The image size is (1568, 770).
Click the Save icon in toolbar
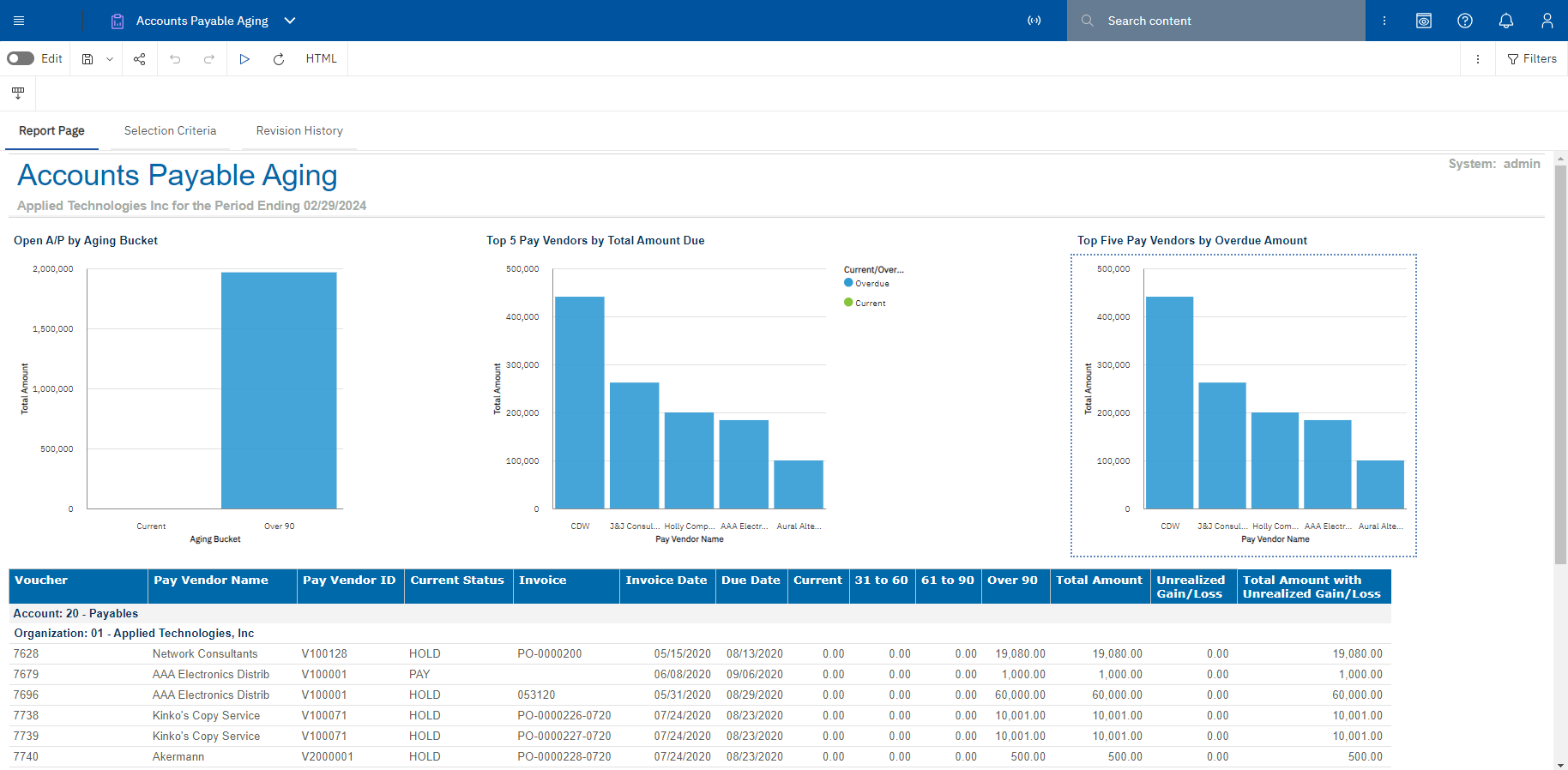coord(87,59)
